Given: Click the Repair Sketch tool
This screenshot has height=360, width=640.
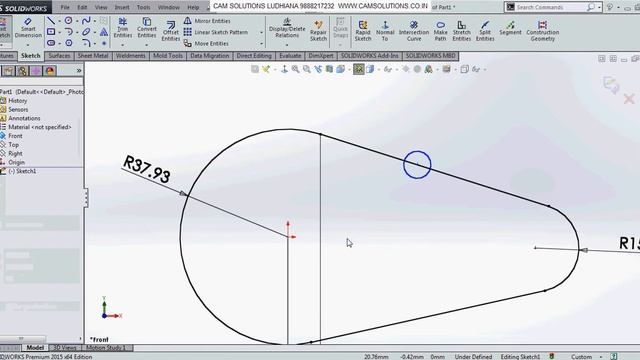Looking at the screenshot, I should pos(318,31).
